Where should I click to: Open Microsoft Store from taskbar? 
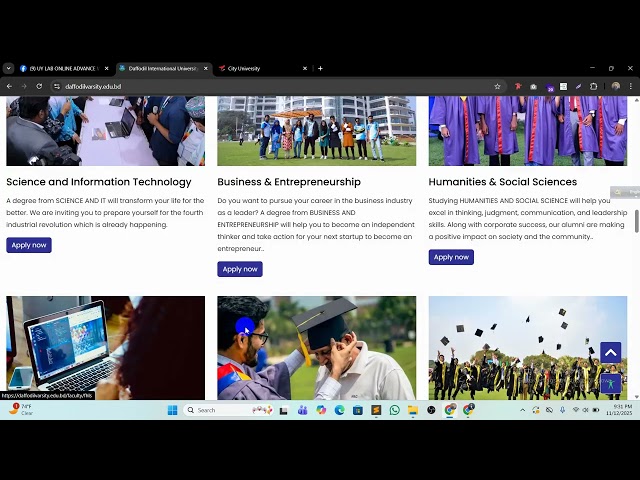pyautogui.click(x=358, y=410)
